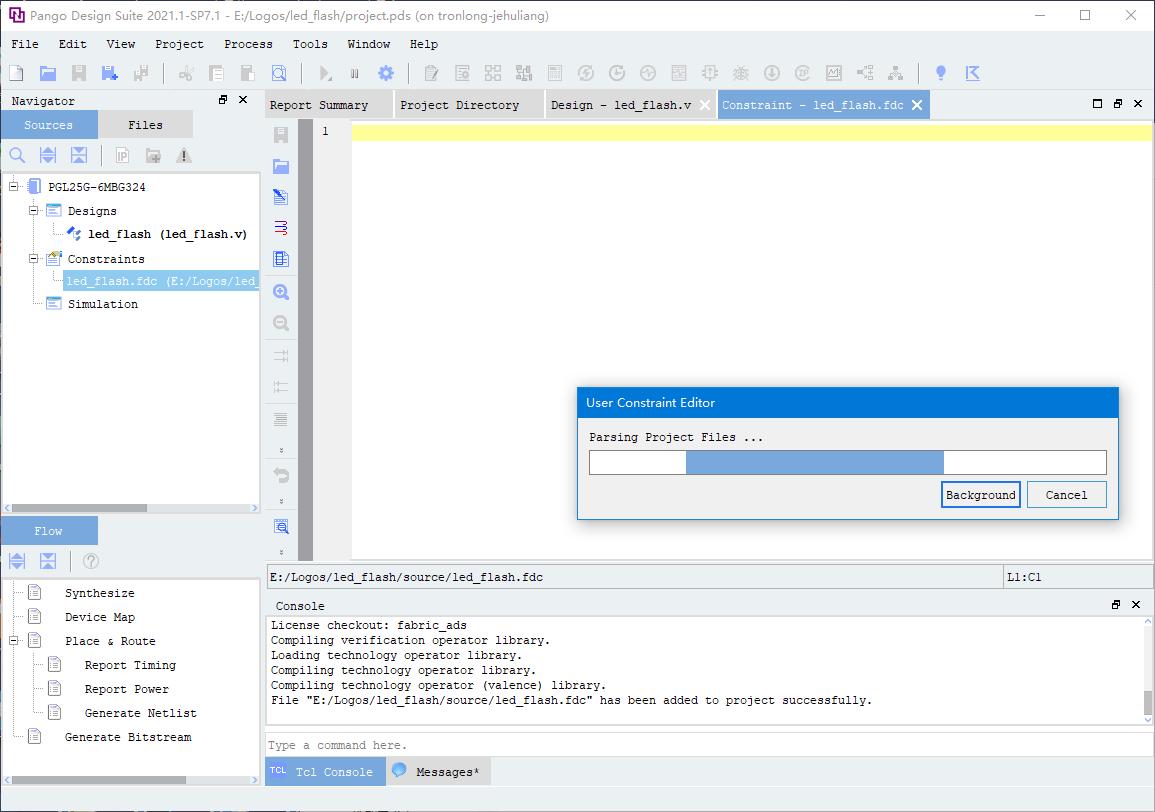Collapse the Constraints folder node
The height and width of the screenshot is (812, 1155).
(x=33, y=258)
